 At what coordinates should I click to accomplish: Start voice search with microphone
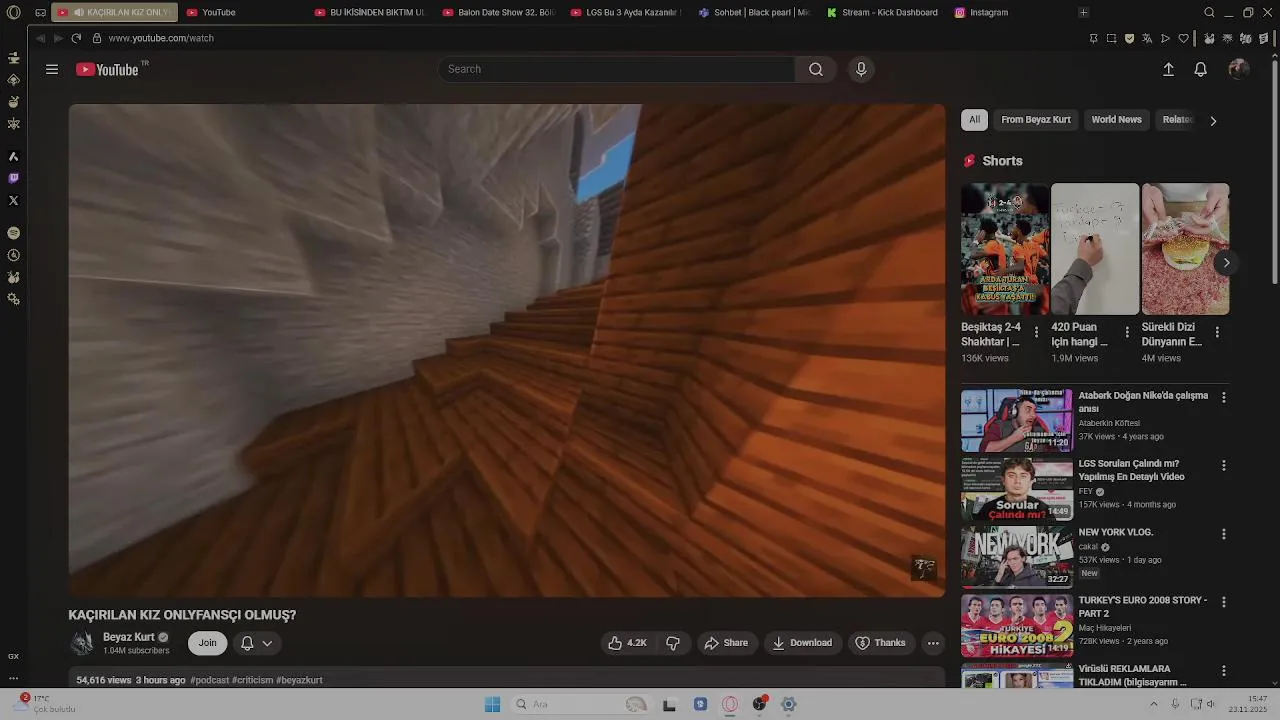pyautogui.click(x=861, y=69)
